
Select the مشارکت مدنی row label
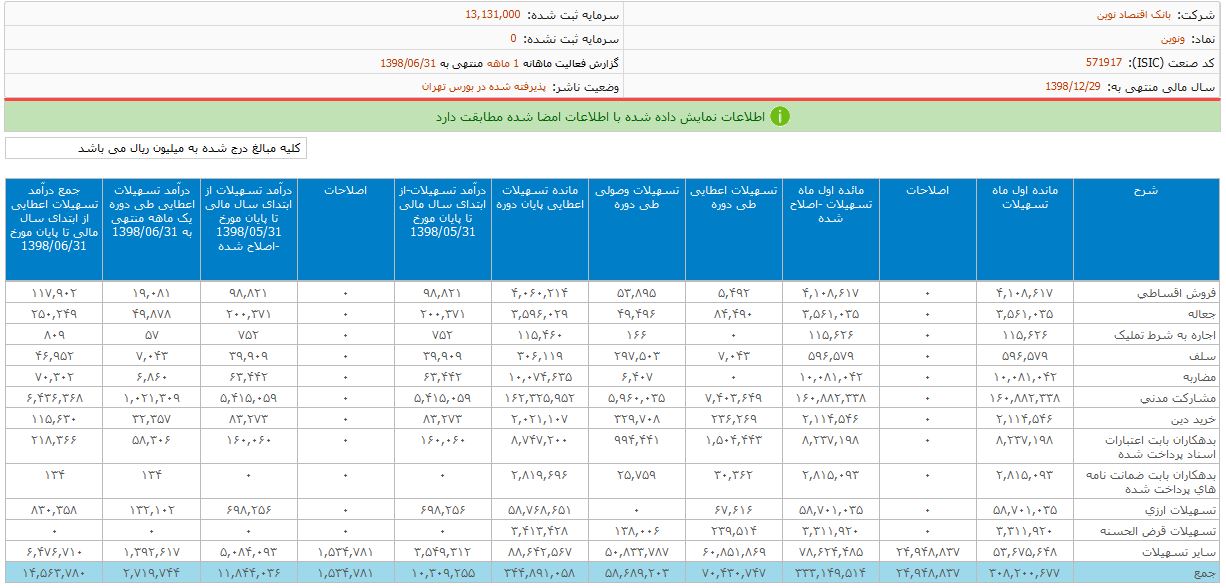1181,398
